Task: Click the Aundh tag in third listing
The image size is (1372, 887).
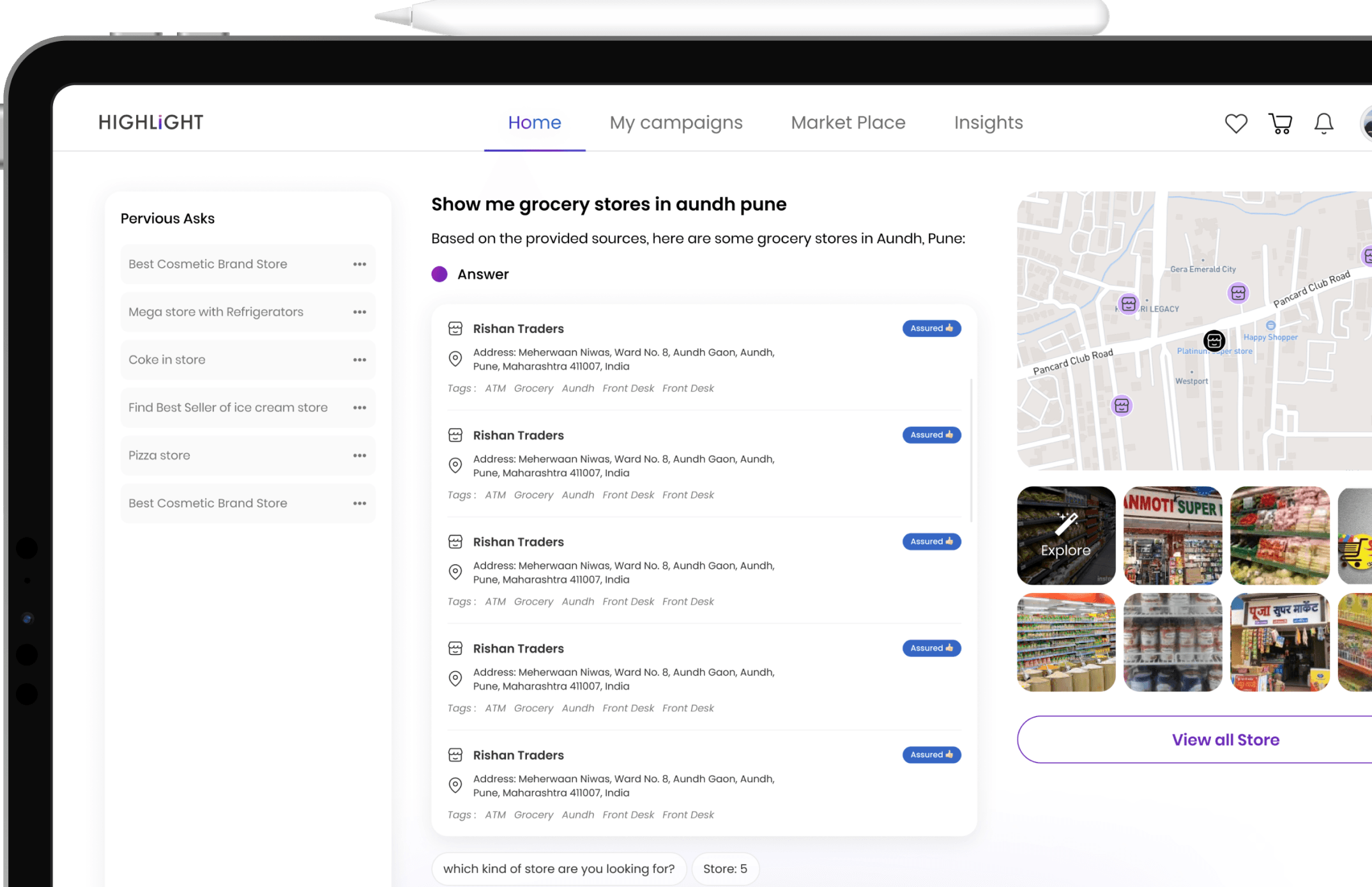Action: click(577, 601)
